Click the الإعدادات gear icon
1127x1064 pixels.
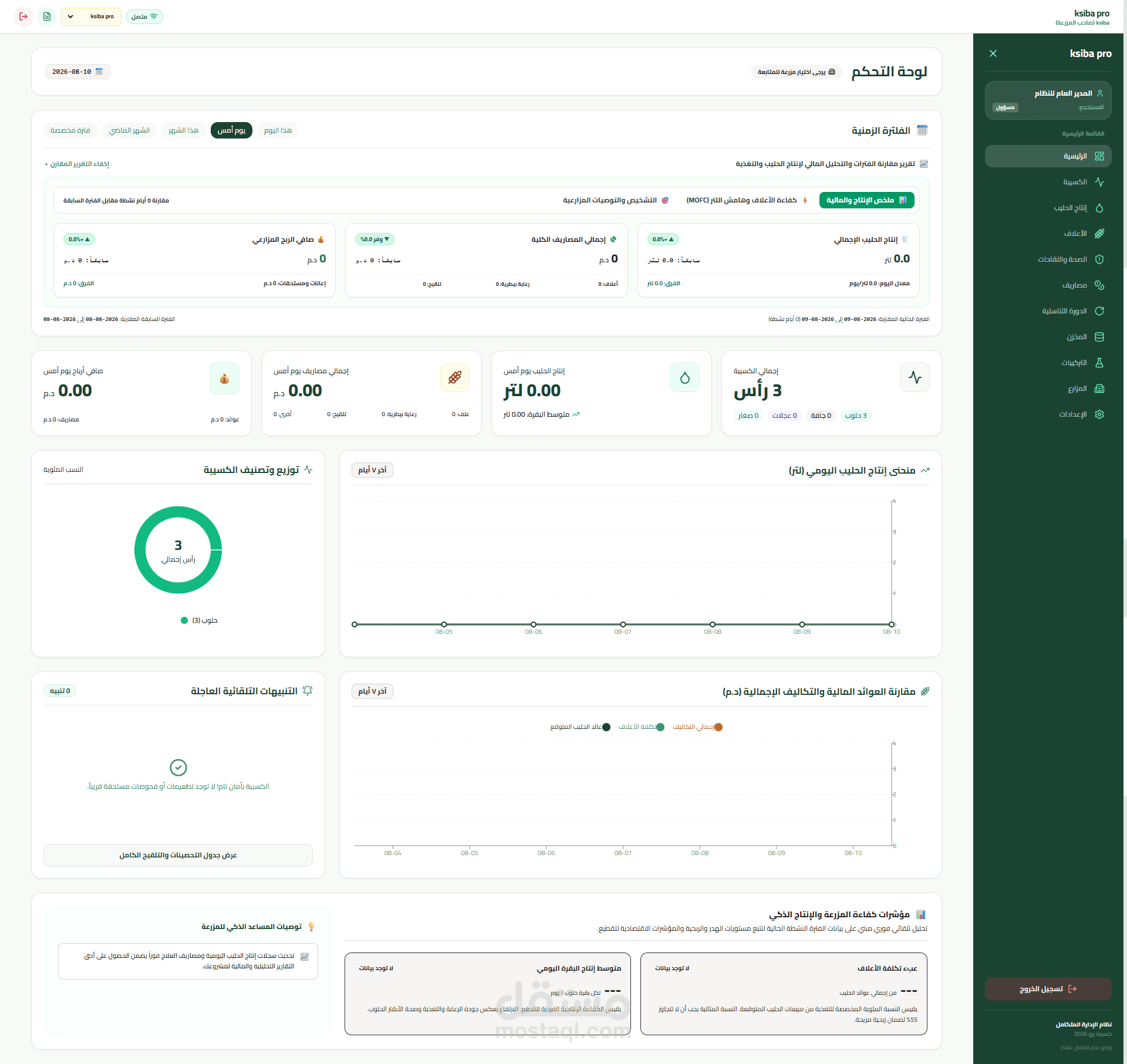click(x=1099, y=414)
